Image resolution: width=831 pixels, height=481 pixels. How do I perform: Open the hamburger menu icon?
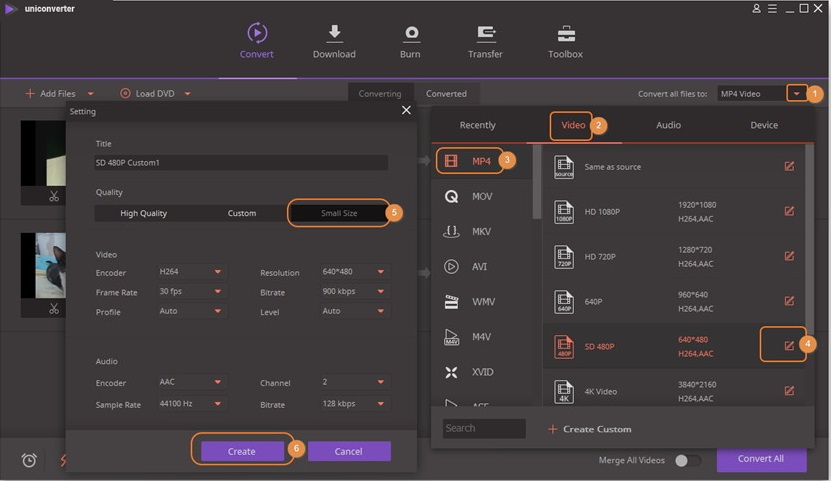[773, 8]
